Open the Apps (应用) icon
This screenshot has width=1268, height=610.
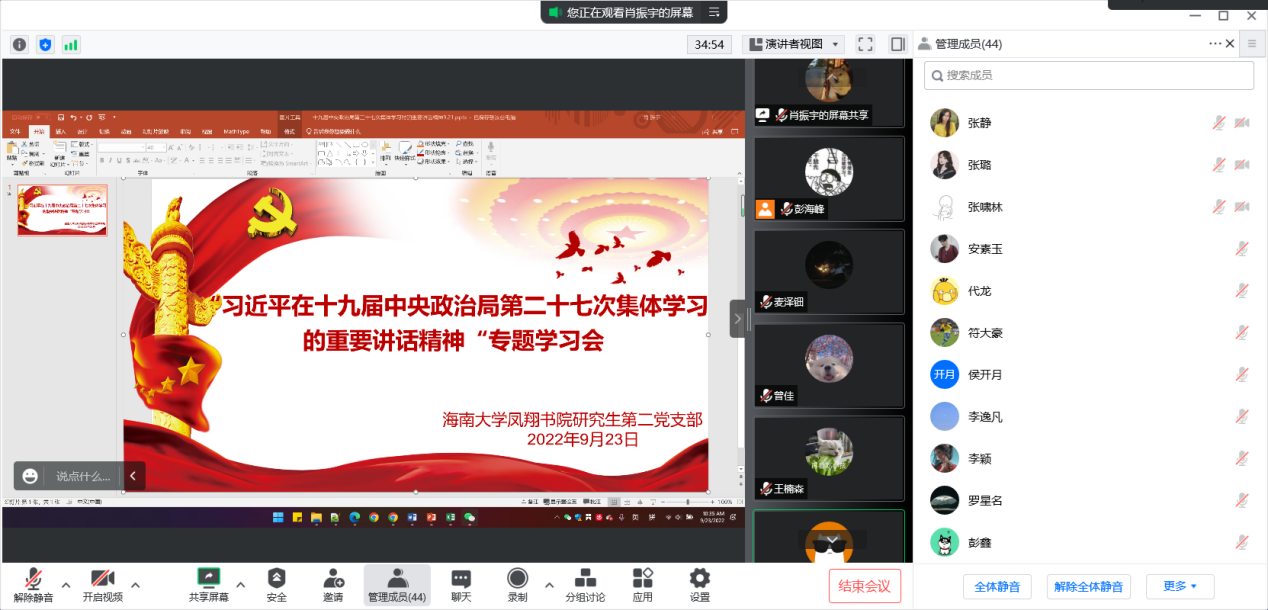pyautogui.click(x=642, y=584)
